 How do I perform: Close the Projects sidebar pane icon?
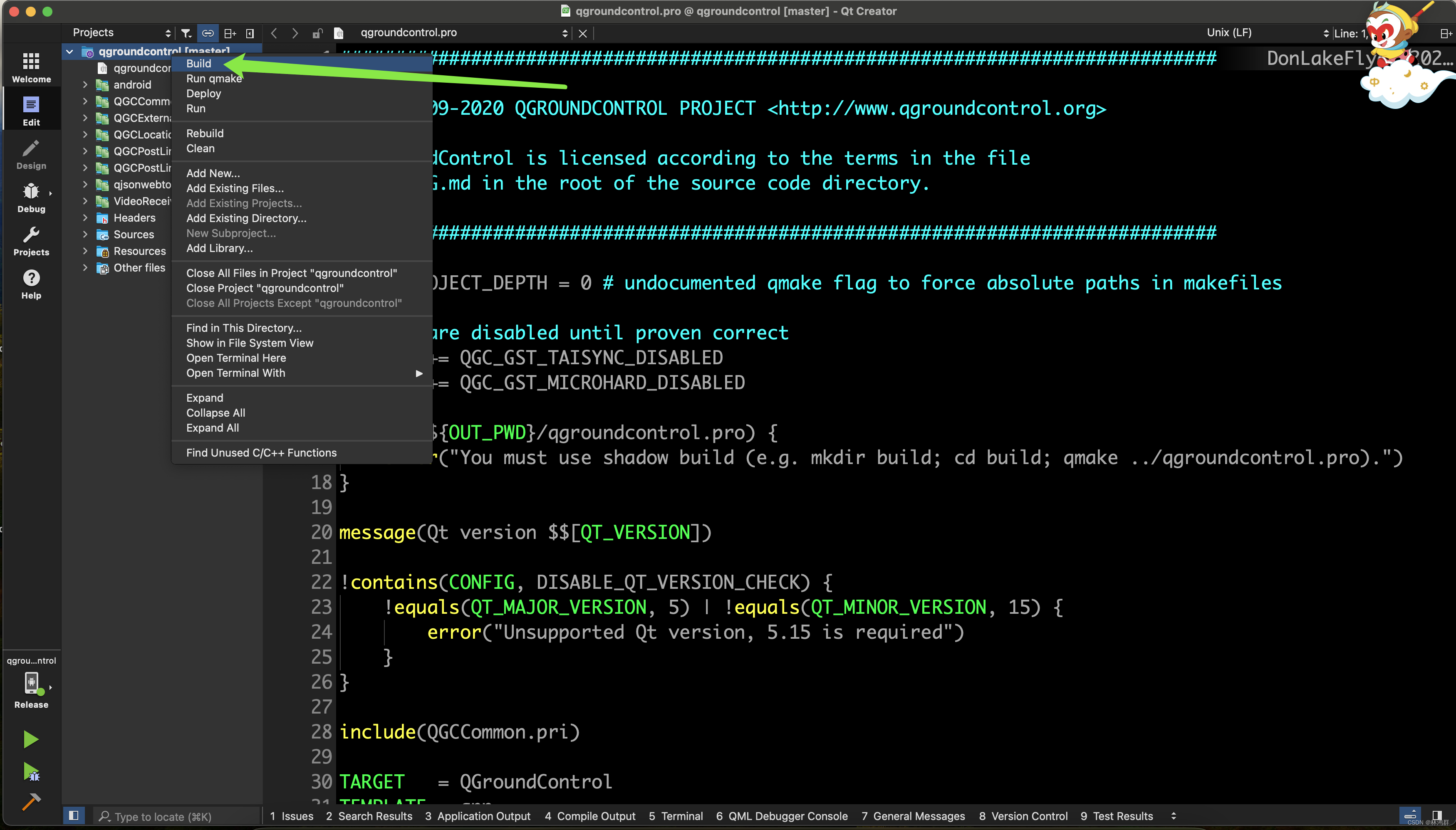[250, 33]
